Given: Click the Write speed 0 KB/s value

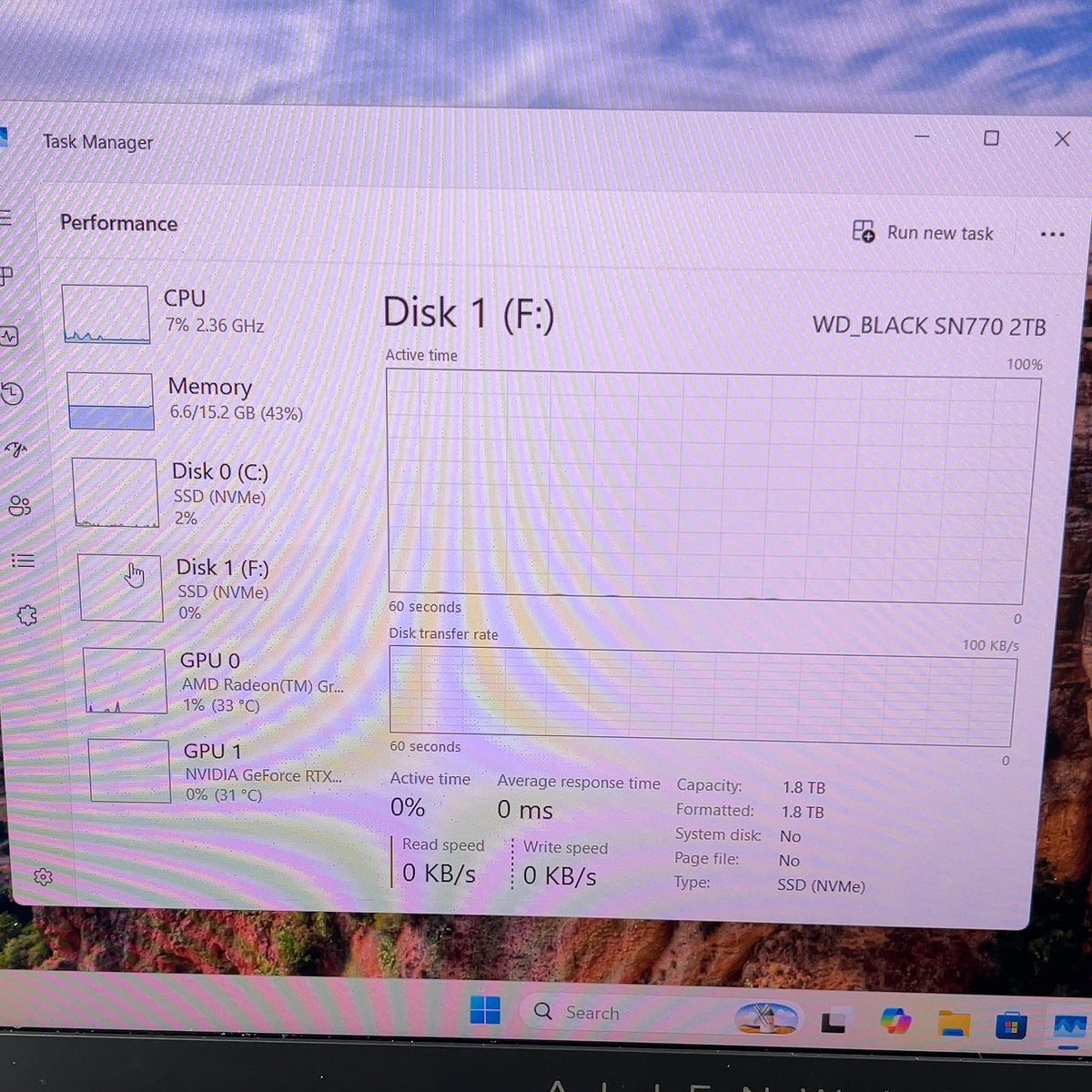Looking at the screenshot, I should click(x=560, y=875).
